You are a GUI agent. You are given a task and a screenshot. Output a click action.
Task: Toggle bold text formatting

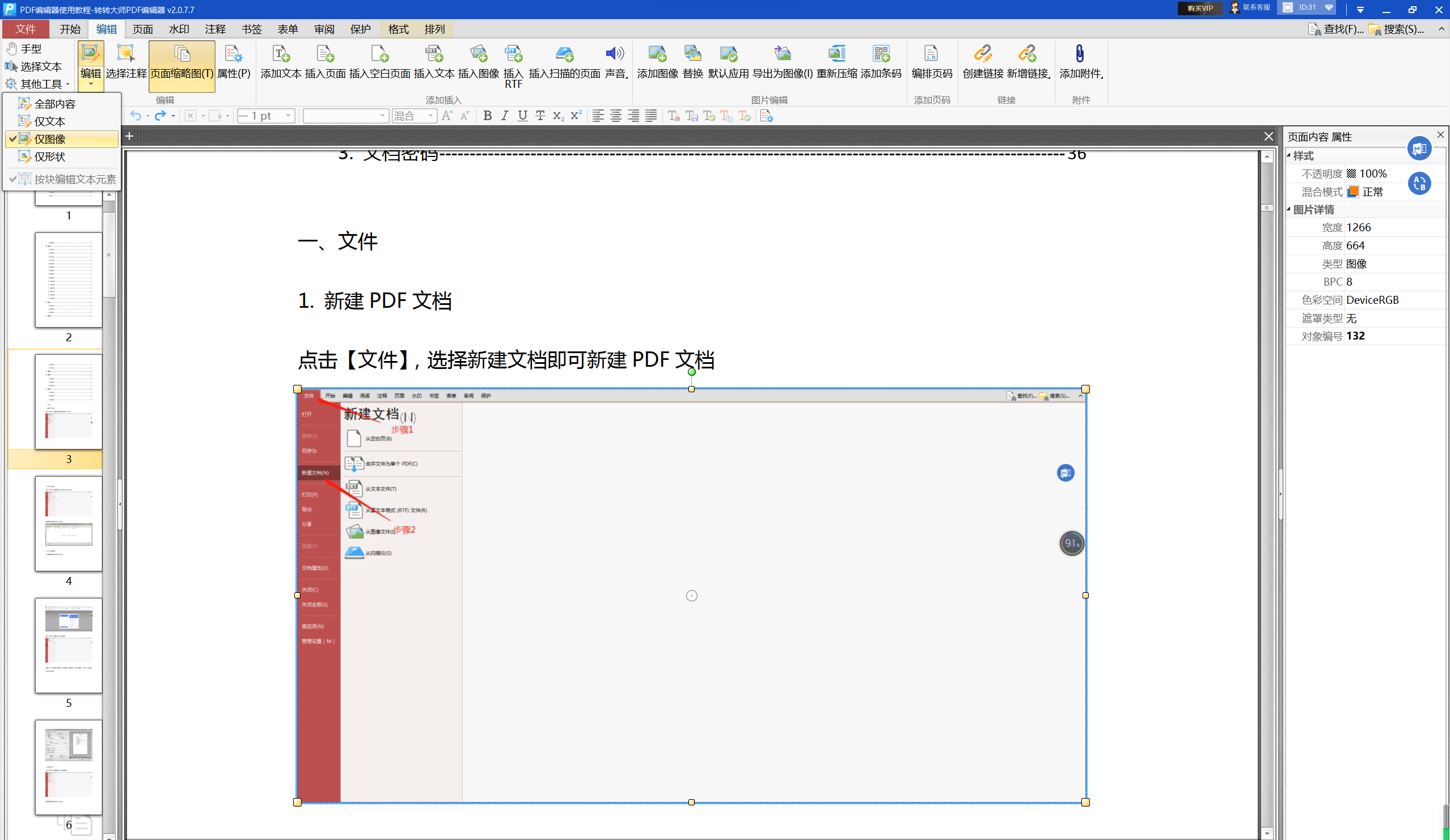click(x=487, y=116)
